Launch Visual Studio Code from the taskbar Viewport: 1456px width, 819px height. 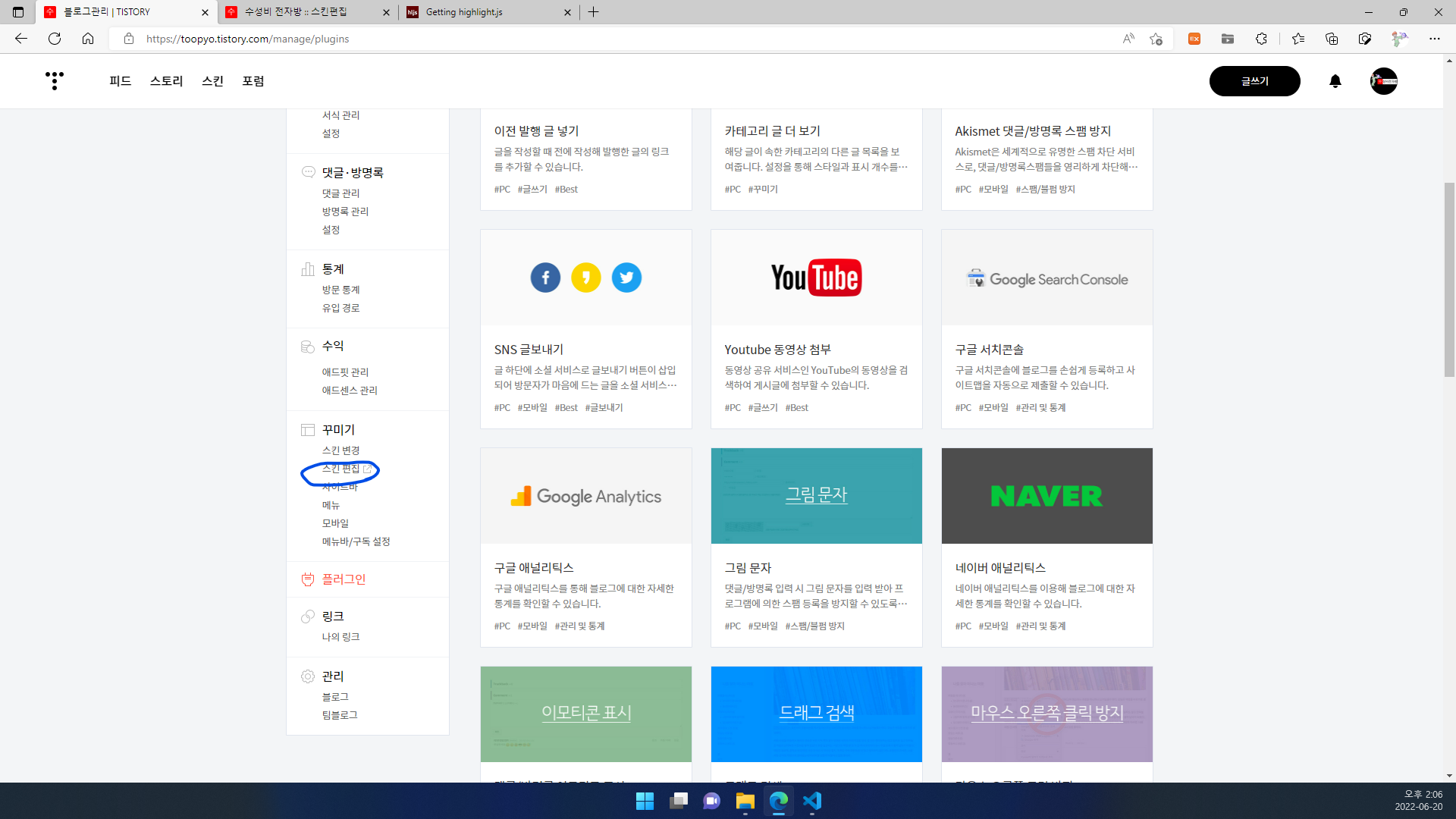coord(812,802)
